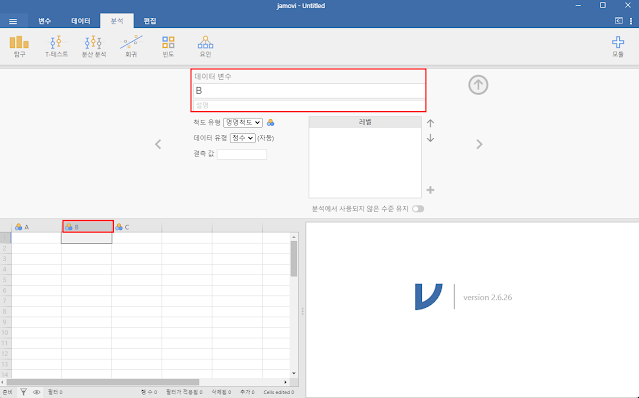Select row header 5
This screenshot has width=639, height=398.
(x=5, y=280)
